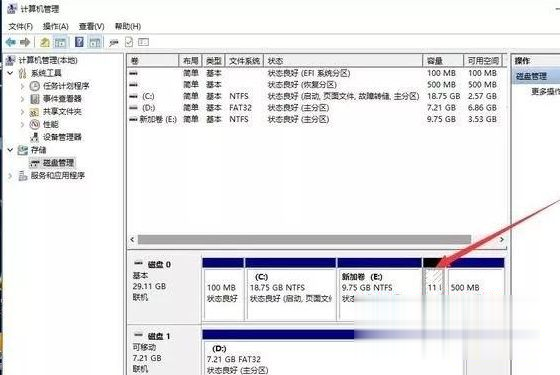Click the key-shaped toolbar icon
This screenshot has height=375, width=560.
pyautogui.click(x=114, y=43)
